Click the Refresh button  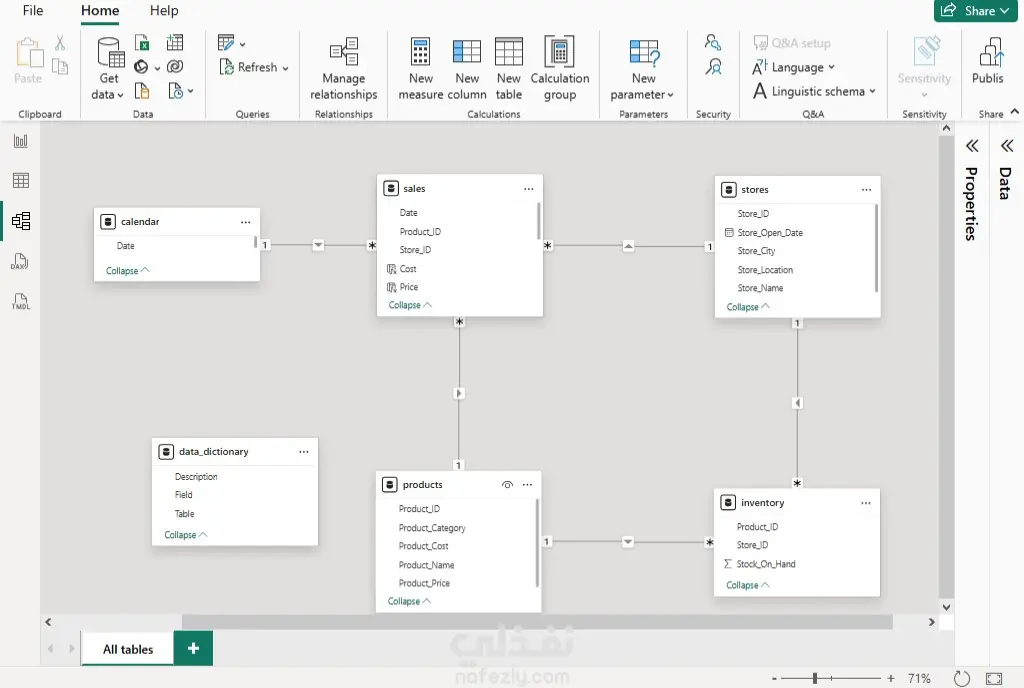tap(248, 67)
